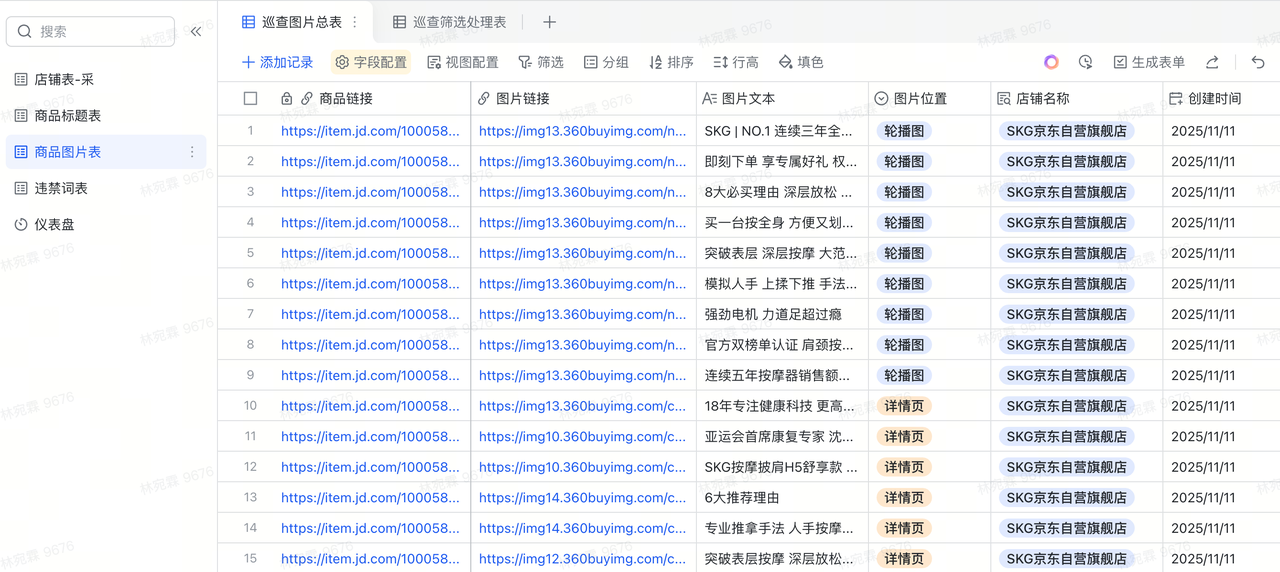The width and height of the screenshot is (1280, 572).
Task: Click the colorful AI assistant icon
Action: point(1051,62)
